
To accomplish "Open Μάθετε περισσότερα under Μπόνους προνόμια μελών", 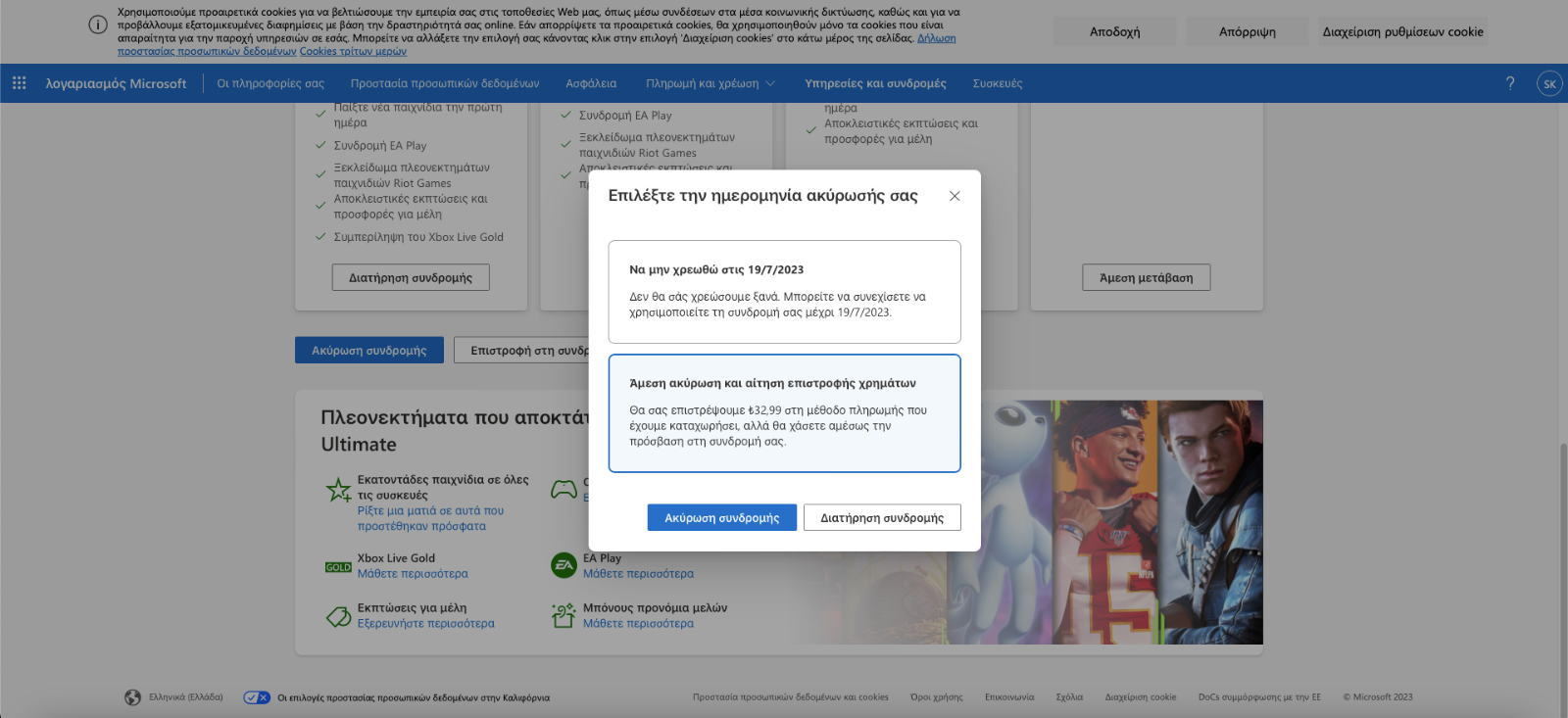I will (638, 623).
